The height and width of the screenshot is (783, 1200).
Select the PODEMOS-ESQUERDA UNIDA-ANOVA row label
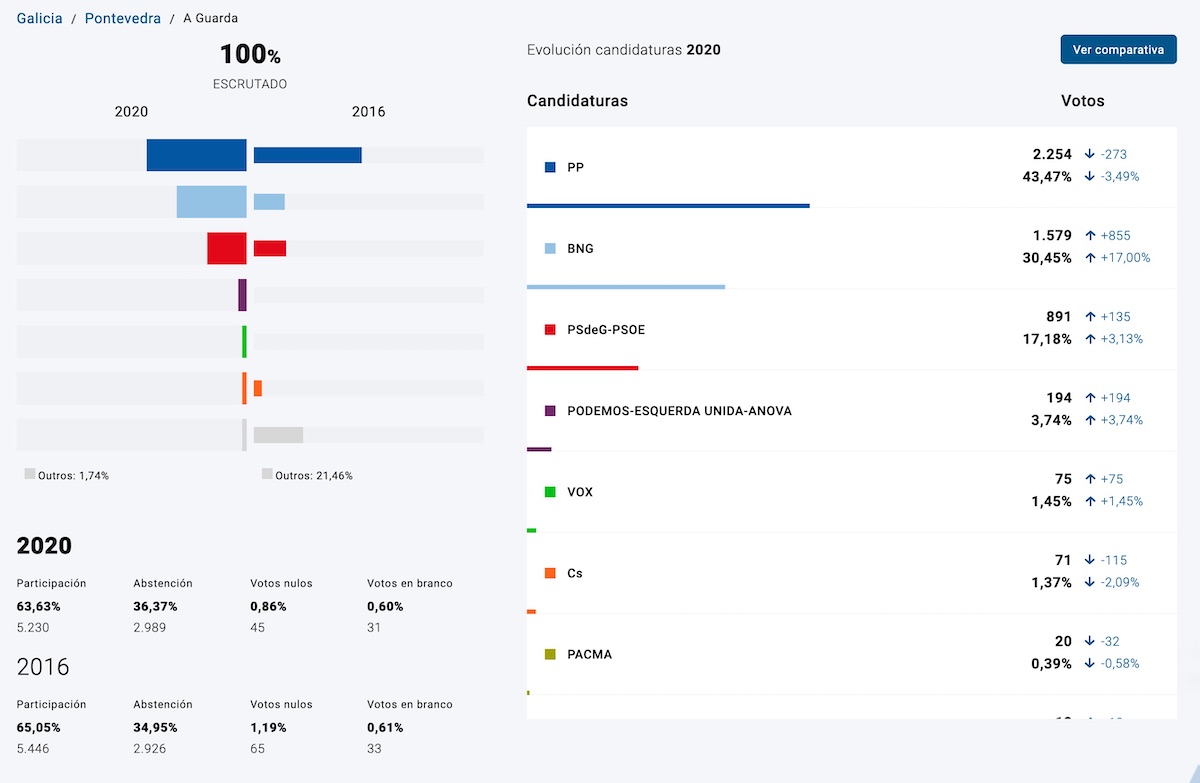point(679,411)
